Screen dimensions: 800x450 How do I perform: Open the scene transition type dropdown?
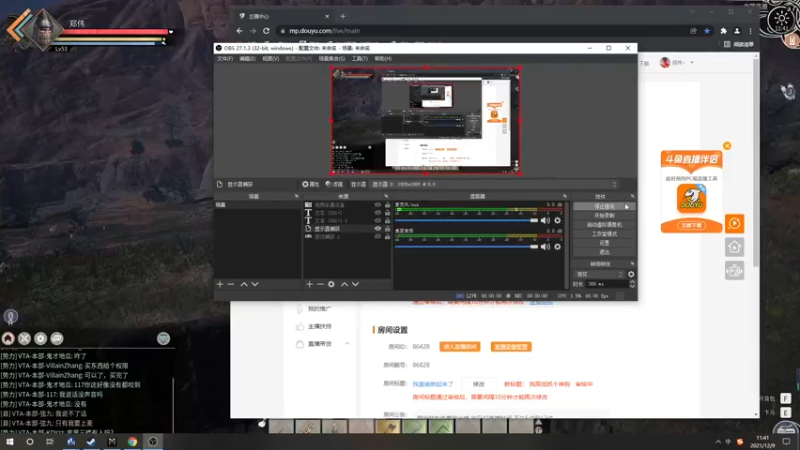599,274
